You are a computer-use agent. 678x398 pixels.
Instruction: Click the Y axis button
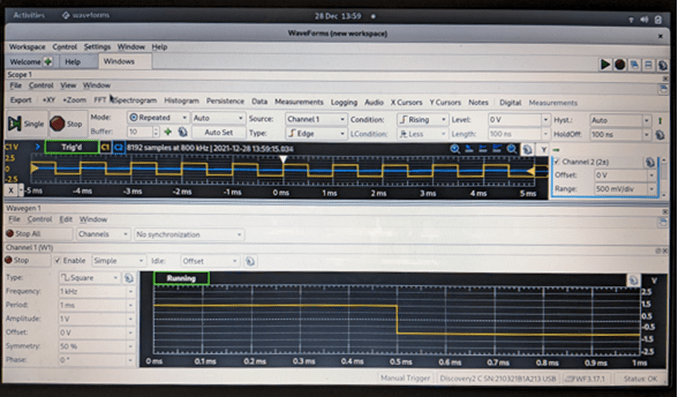click(543, 150)
